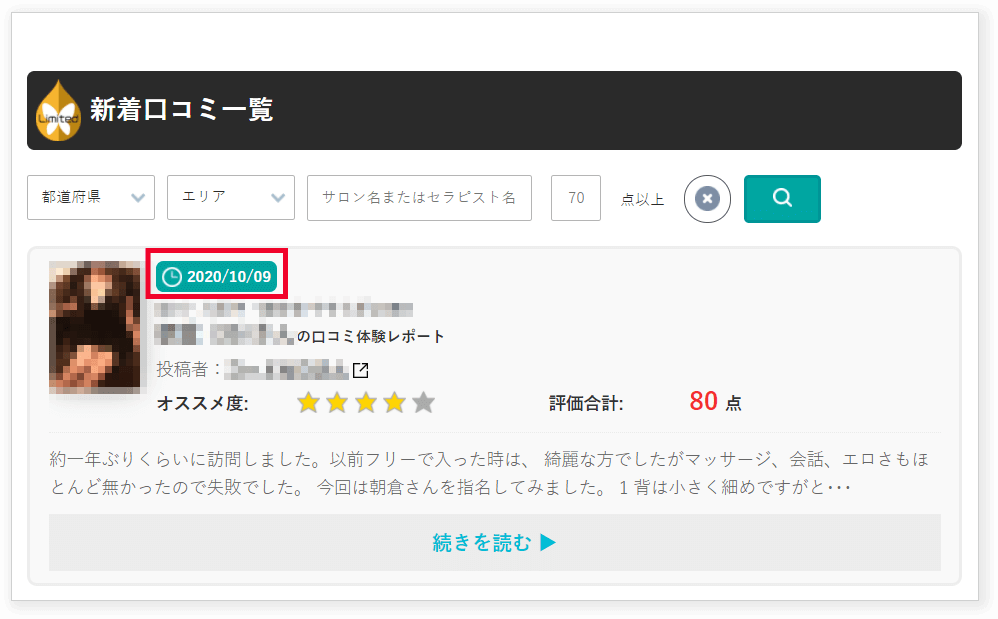
Task: Select the minimum score field showing 70
Action: pyautogui.click(x=576, y=198)
